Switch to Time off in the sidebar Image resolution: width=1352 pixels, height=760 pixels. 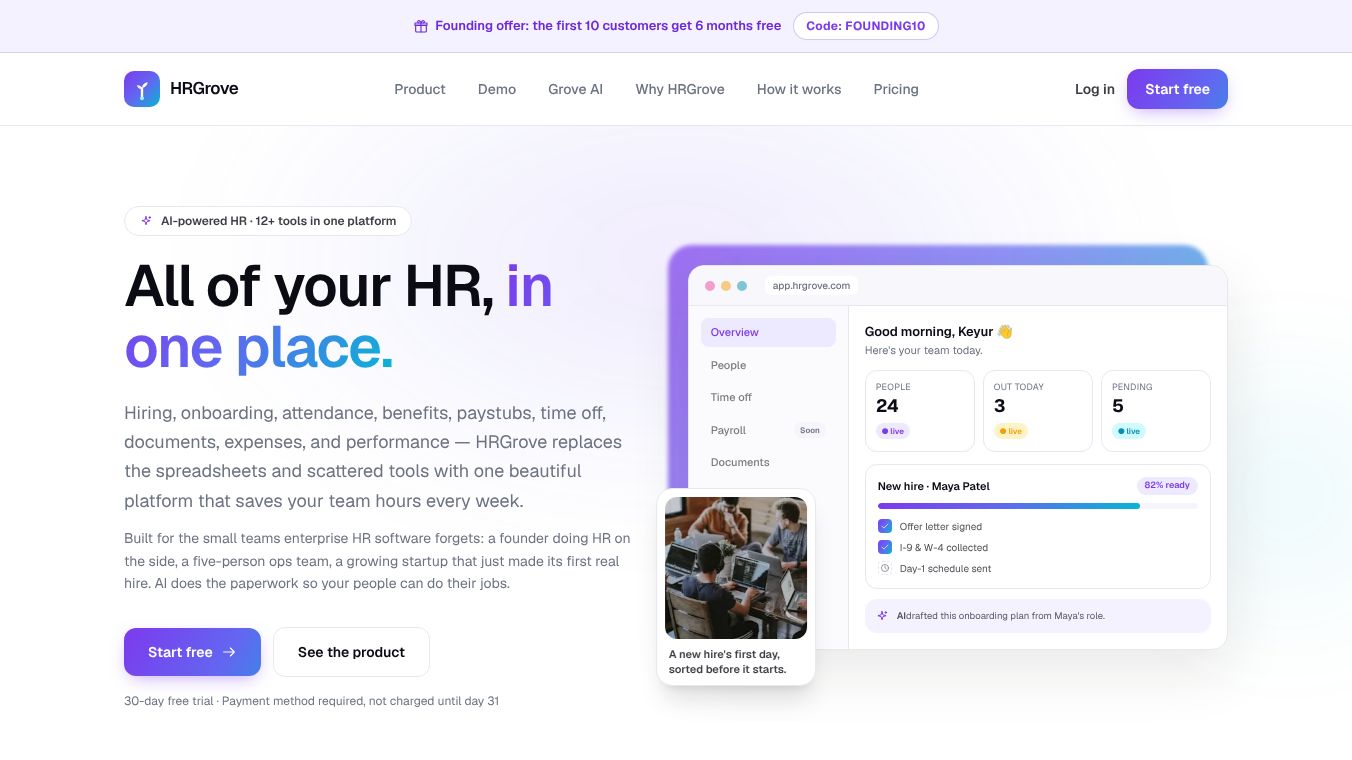(x=768, y=397)
